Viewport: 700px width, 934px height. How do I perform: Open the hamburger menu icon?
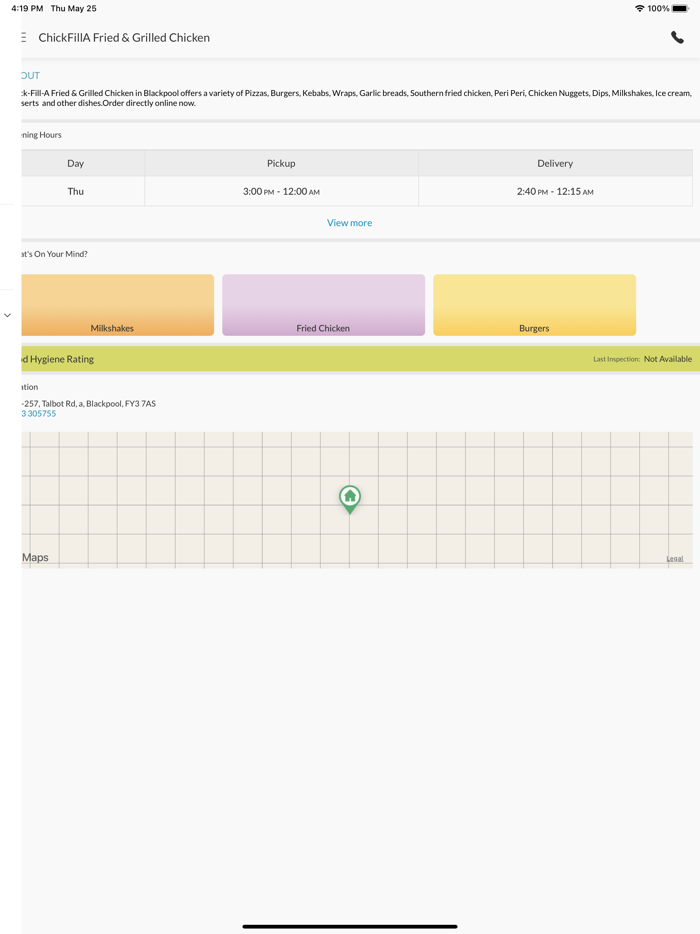23,38
